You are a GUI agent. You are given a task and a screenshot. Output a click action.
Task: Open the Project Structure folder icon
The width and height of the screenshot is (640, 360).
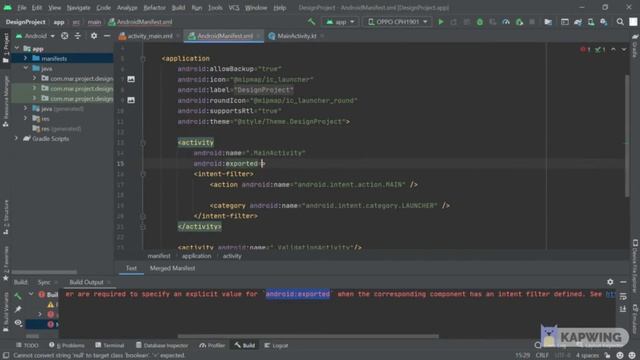tap(548, 22)
